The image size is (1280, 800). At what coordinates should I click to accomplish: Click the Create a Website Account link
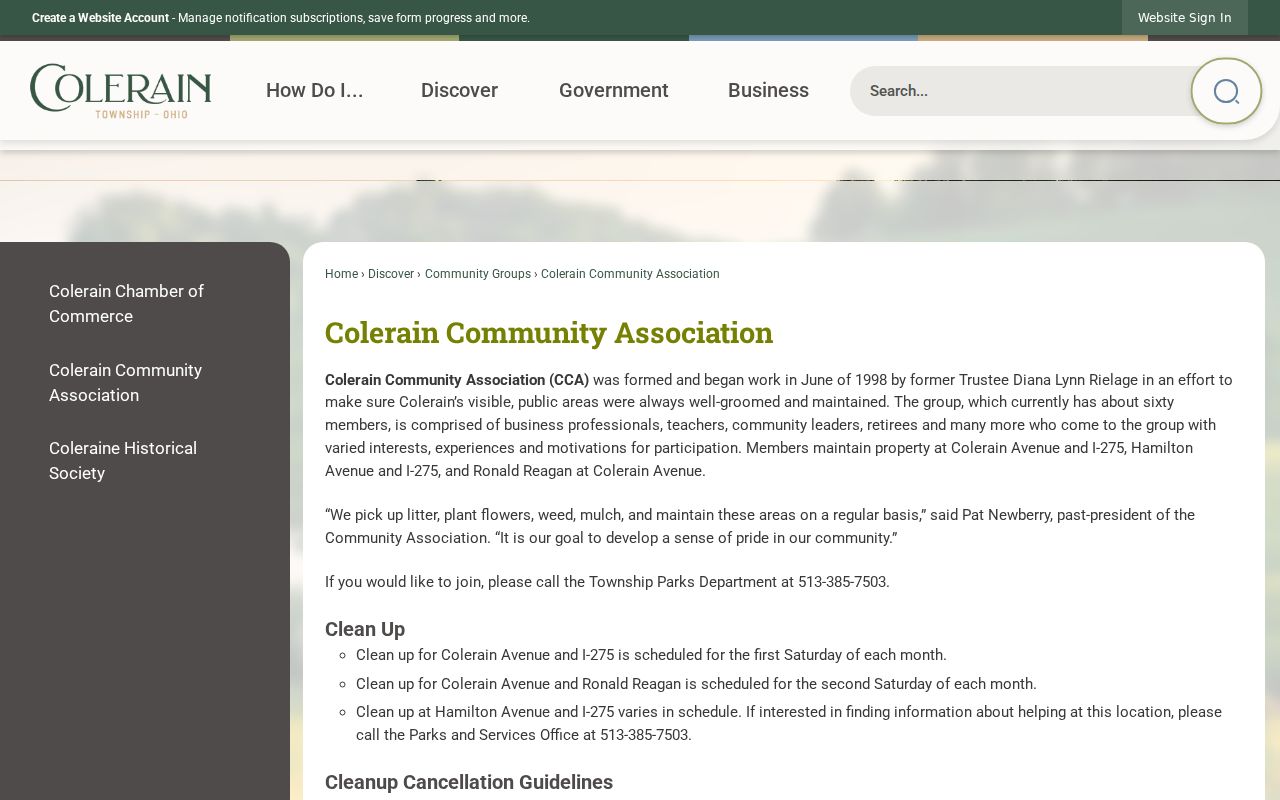pos(100,18)
